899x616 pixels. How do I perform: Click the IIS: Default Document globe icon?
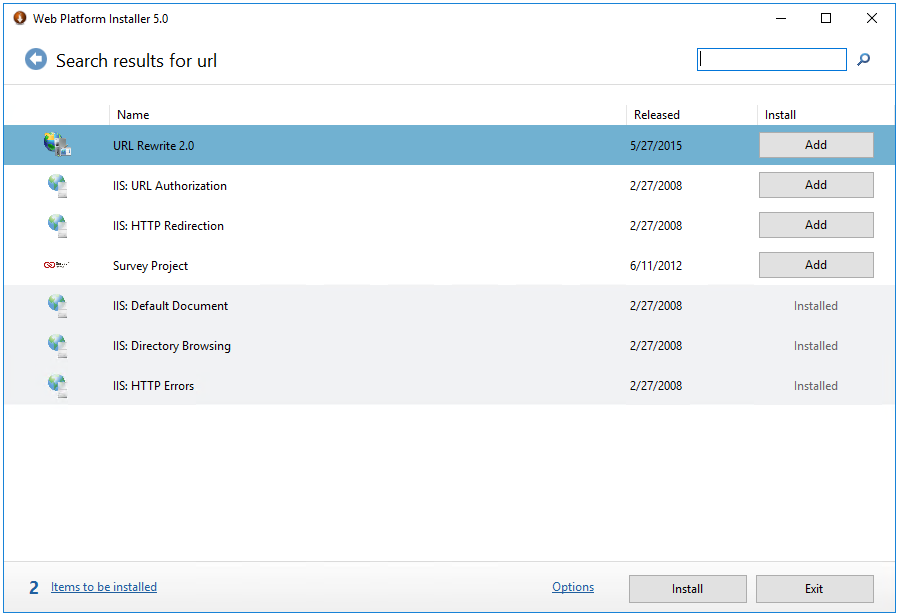coord(57,306)
